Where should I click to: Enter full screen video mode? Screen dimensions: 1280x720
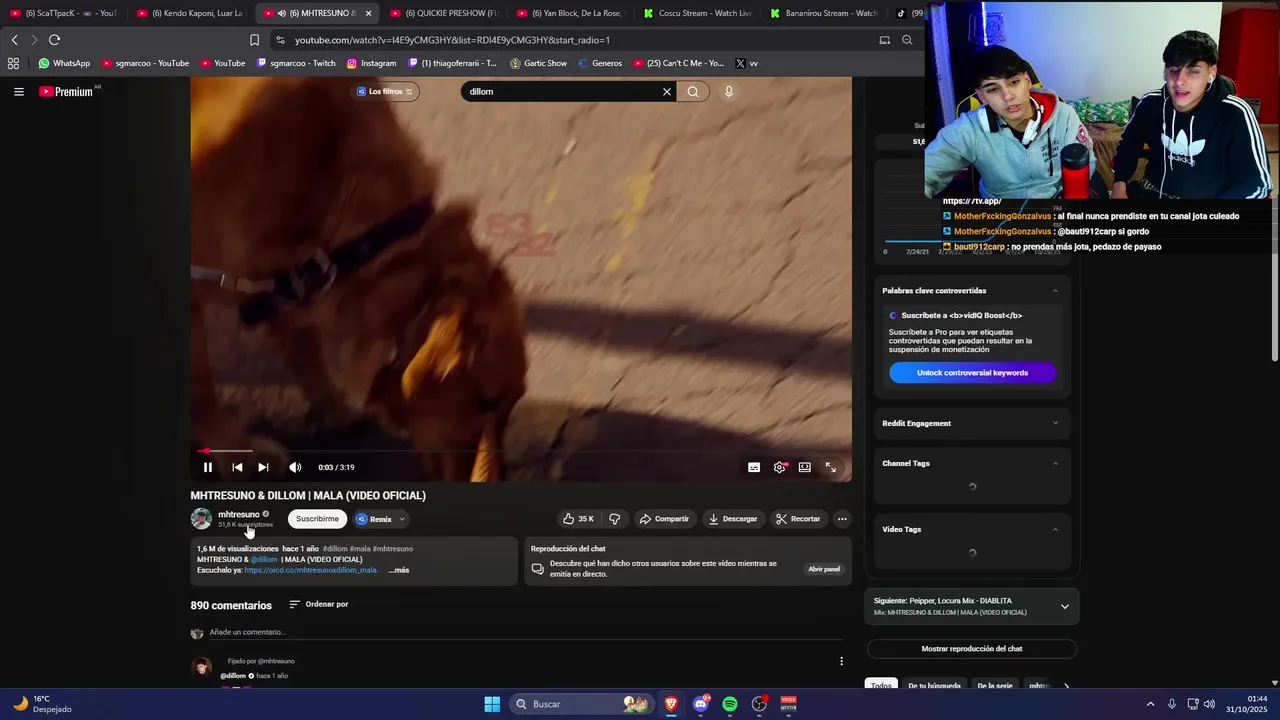[831, 467]
